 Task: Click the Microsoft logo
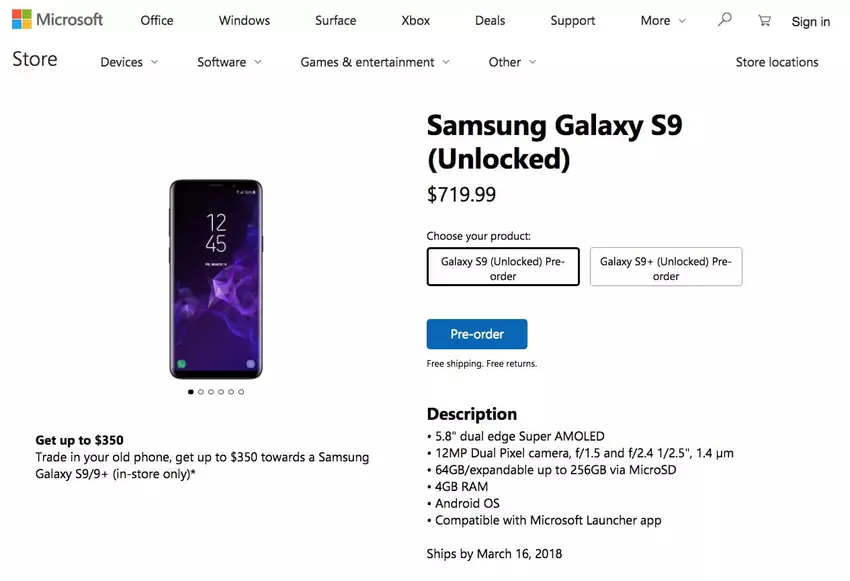click(x=57, y=19)
